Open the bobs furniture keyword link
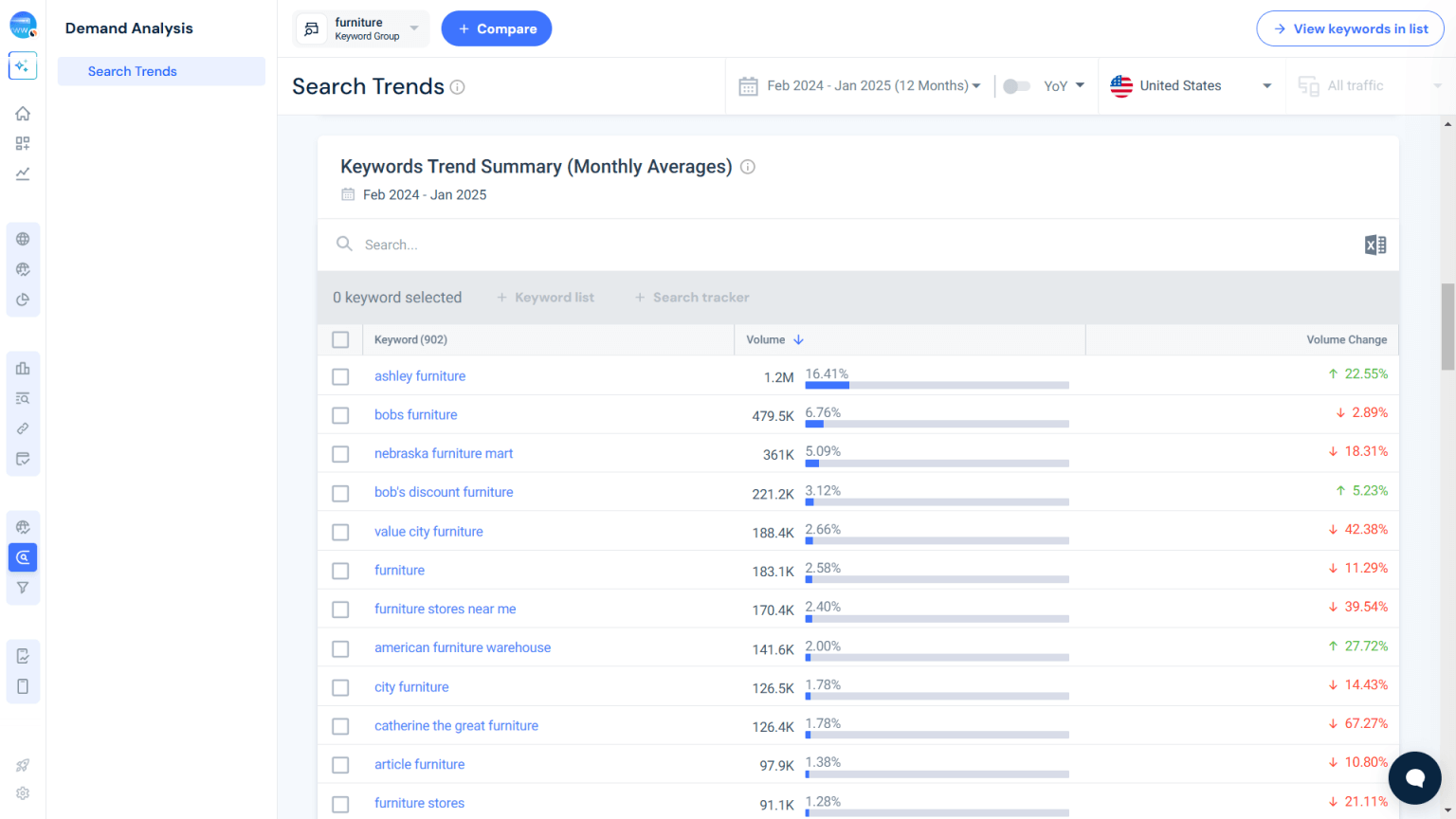This screenshot has height=819, width=1456. point(415,414)
